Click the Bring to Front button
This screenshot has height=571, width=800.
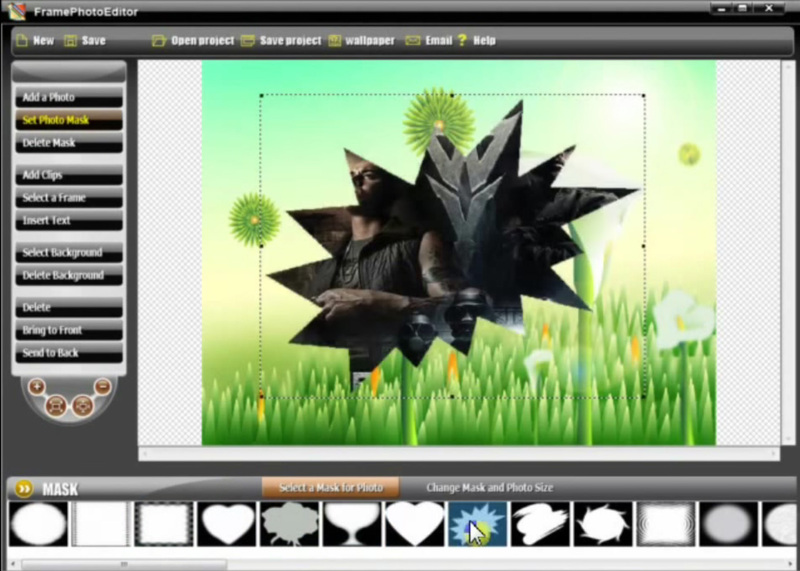[x=68, y=330]
